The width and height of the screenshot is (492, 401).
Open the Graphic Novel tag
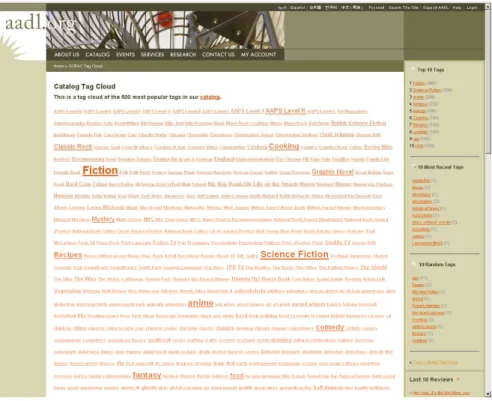pyautogui.click(x=333, y=172)
